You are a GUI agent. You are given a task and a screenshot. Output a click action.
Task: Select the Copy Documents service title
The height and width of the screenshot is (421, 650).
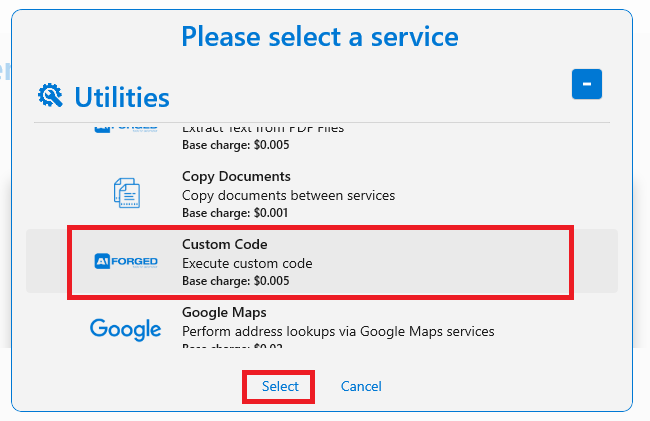[236, 176]
